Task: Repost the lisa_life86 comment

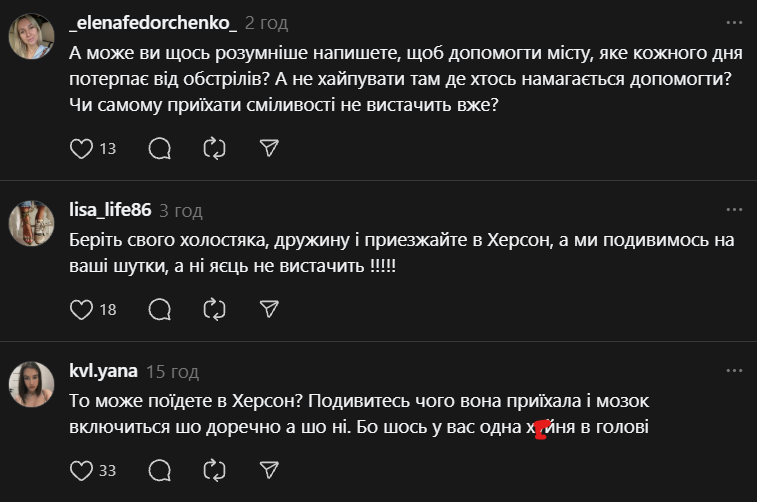Action: [x=214, y=309]
